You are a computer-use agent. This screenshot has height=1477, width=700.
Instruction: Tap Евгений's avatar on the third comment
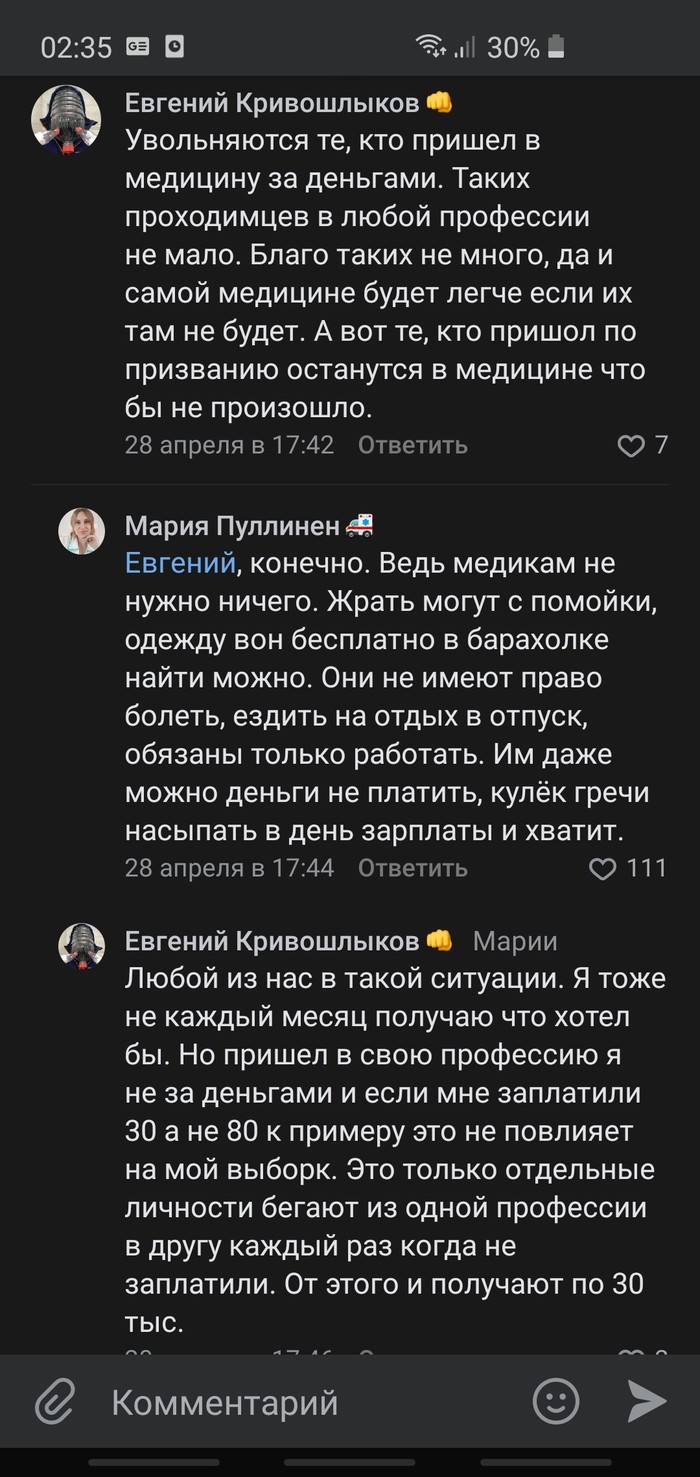pyautogui.click(x=82, y=946)
